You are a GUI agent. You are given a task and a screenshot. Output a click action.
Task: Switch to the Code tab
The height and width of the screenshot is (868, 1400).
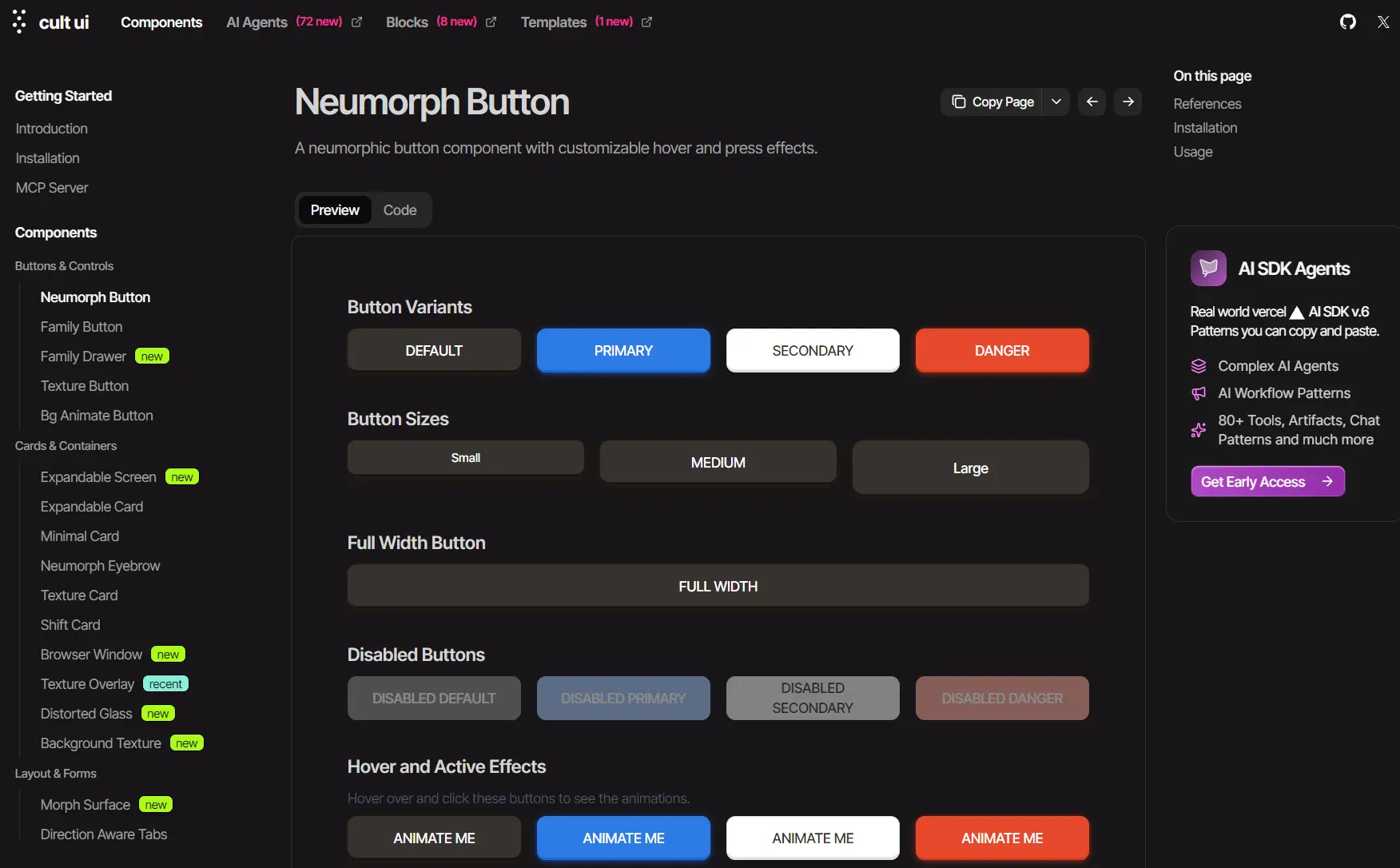pyautogui.click(x=400, y=210)
